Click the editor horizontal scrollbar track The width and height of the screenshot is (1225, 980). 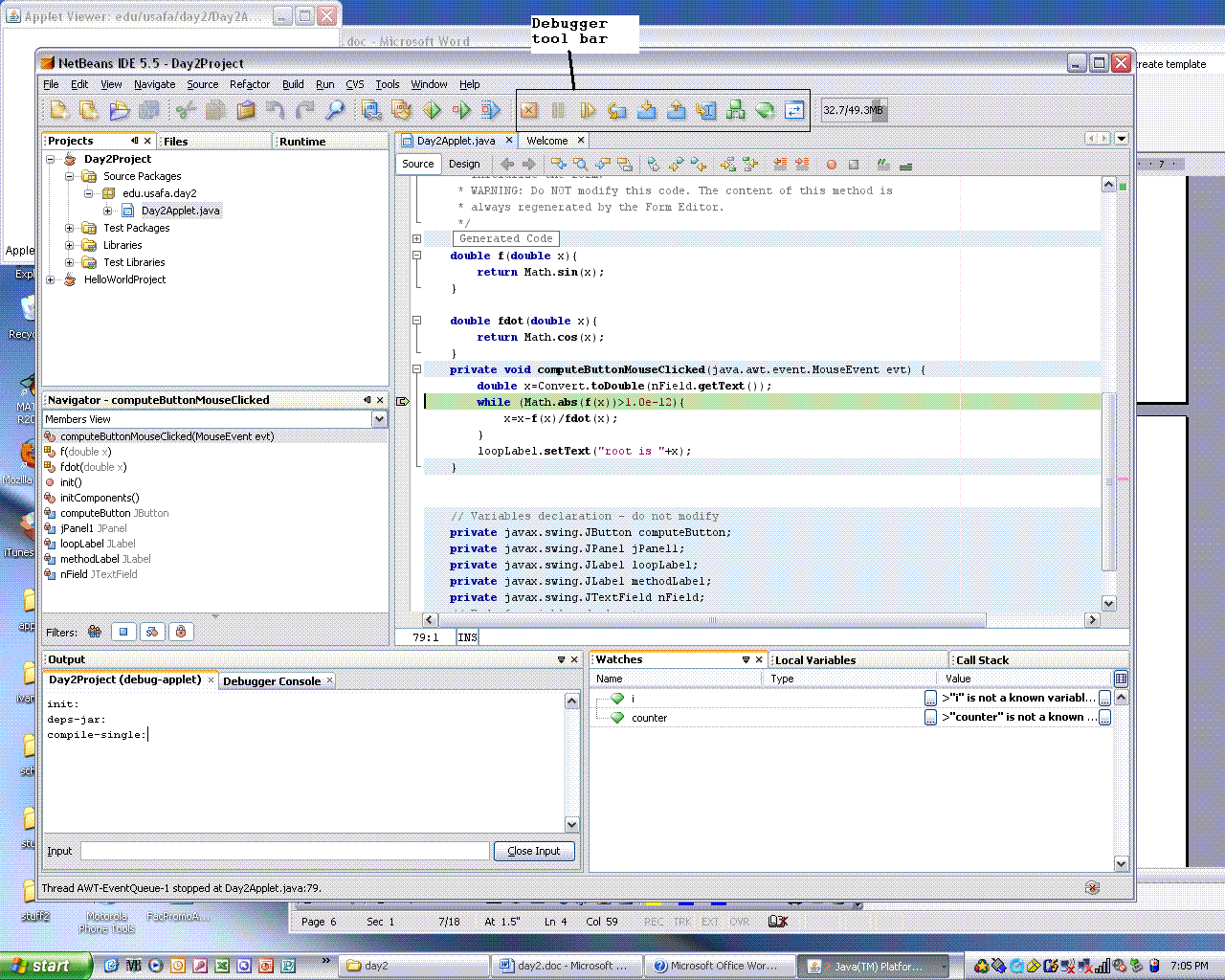[761, 620]
